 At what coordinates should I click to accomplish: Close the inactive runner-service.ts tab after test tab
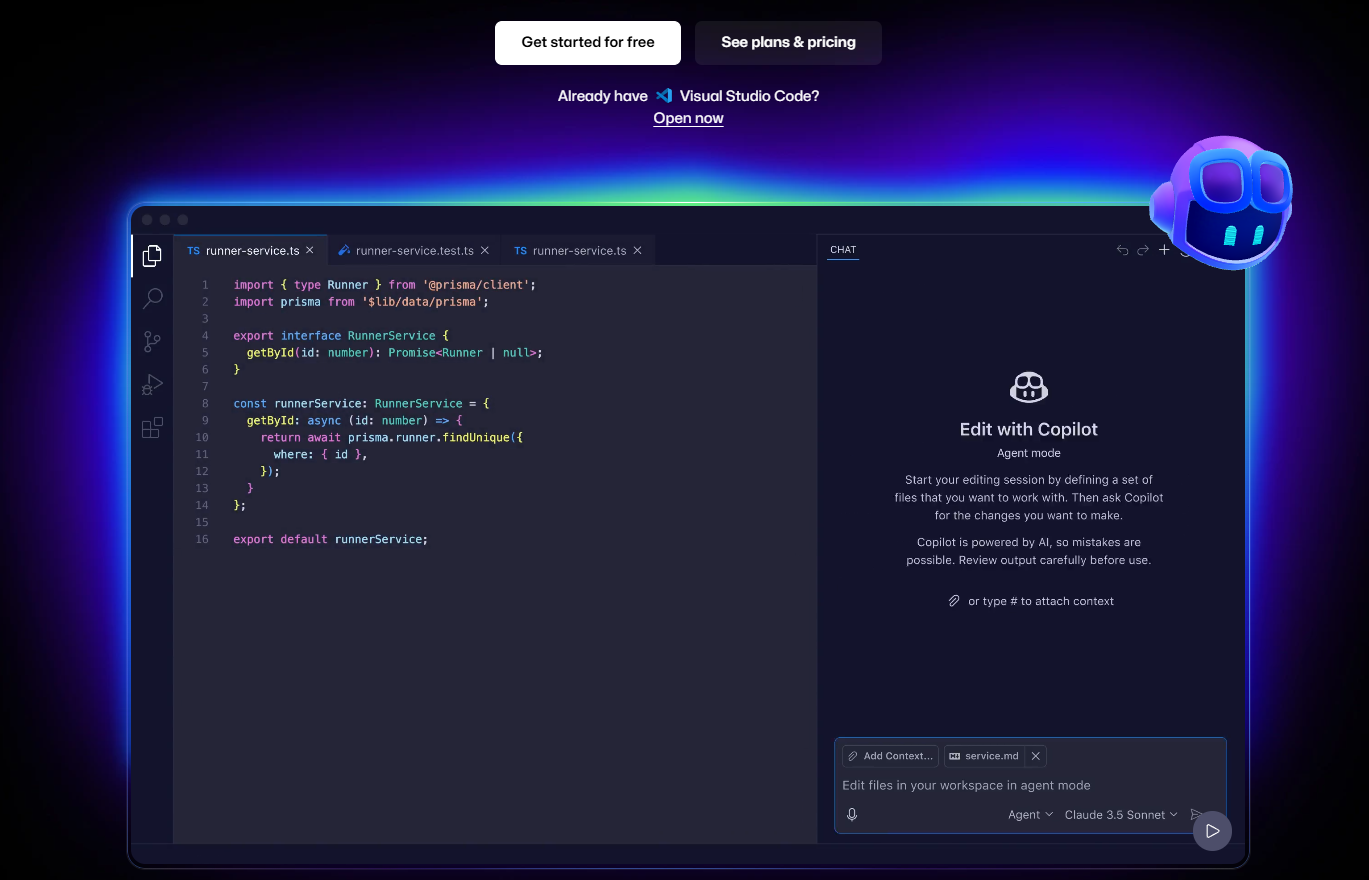(637, 250)
